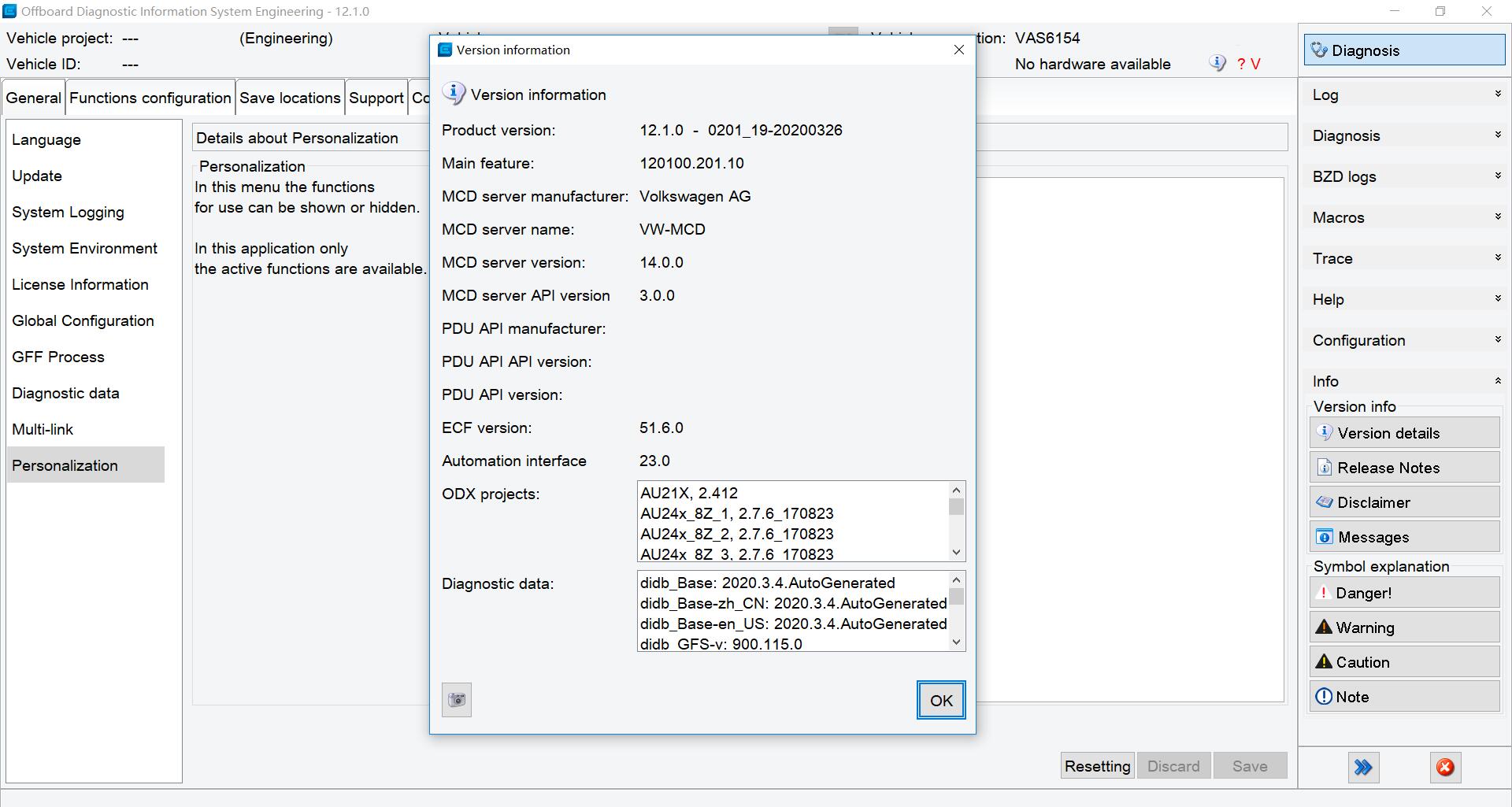This screenshot has width=1512, height=807.
Task: Select Language in the left list
Action: (85, 139)
